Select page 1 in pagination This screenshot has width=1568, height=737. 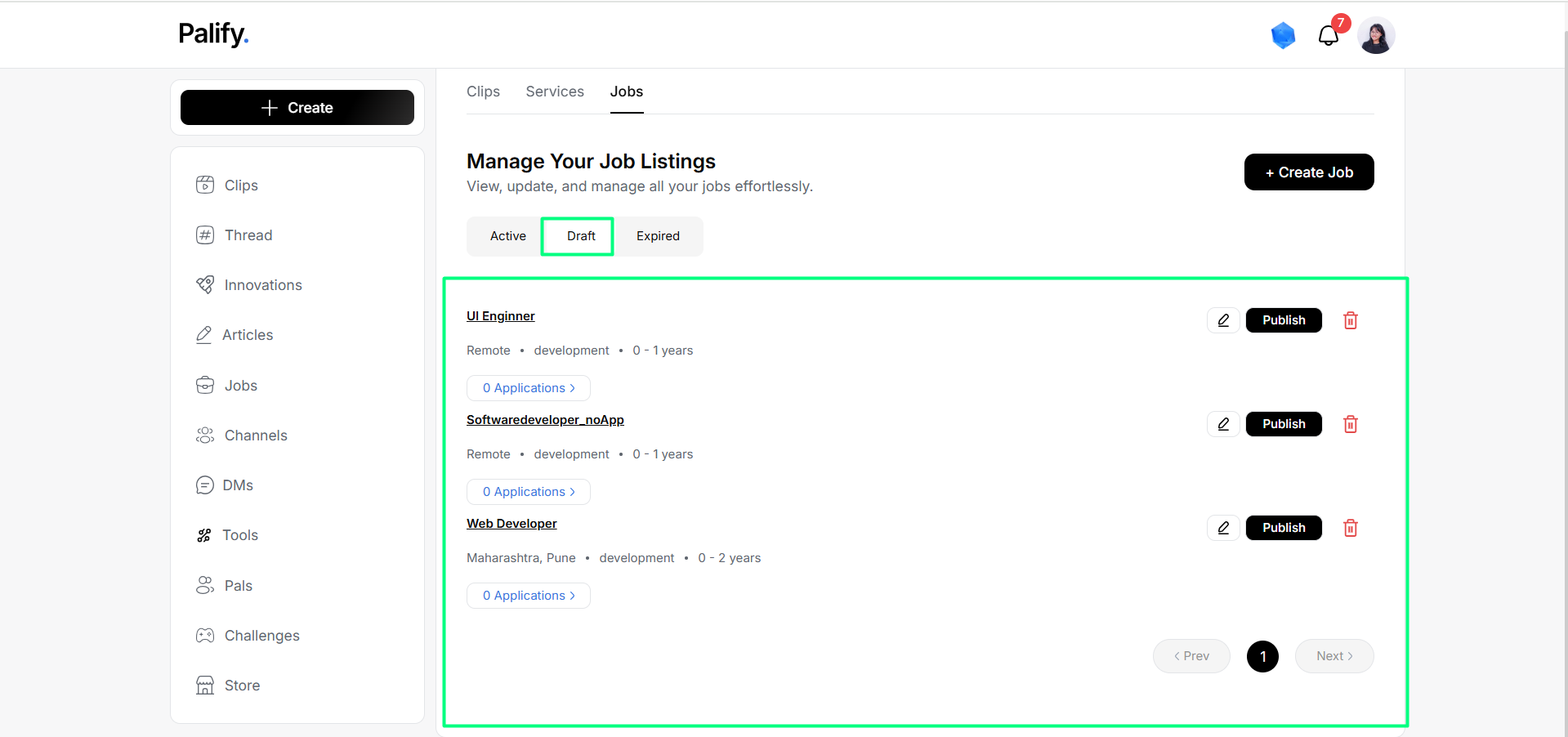1262,656
